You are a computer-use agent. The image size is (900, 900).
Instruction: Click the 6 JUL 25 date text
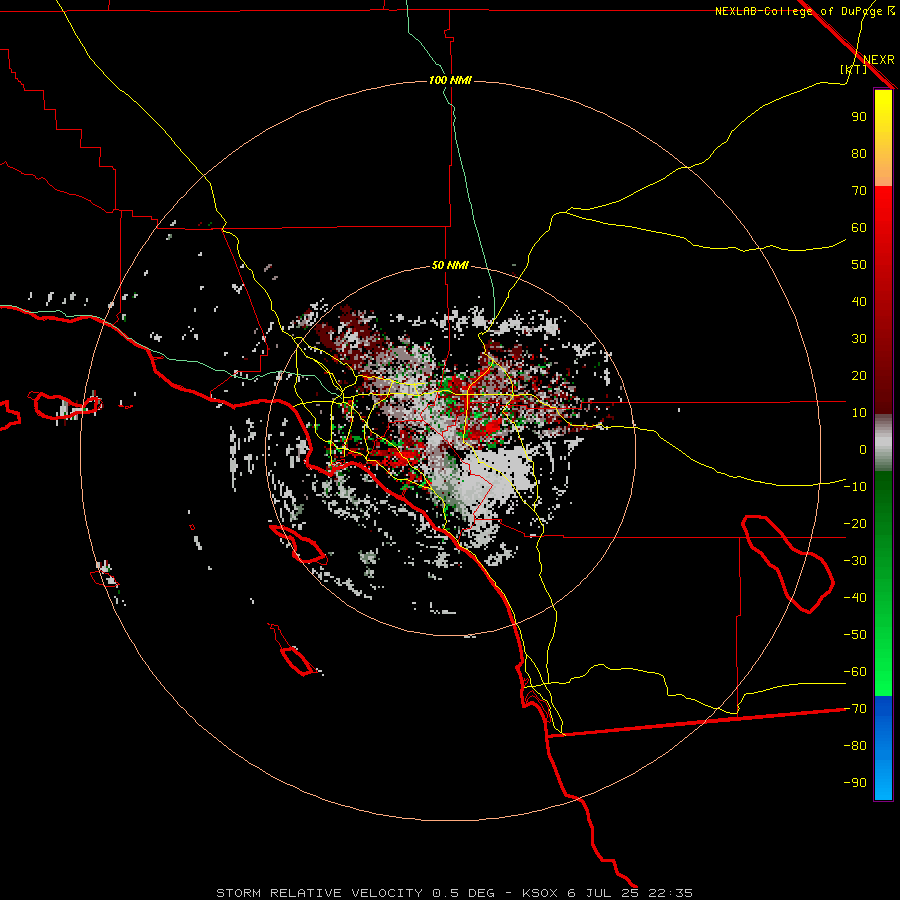[x=603, y=893]
